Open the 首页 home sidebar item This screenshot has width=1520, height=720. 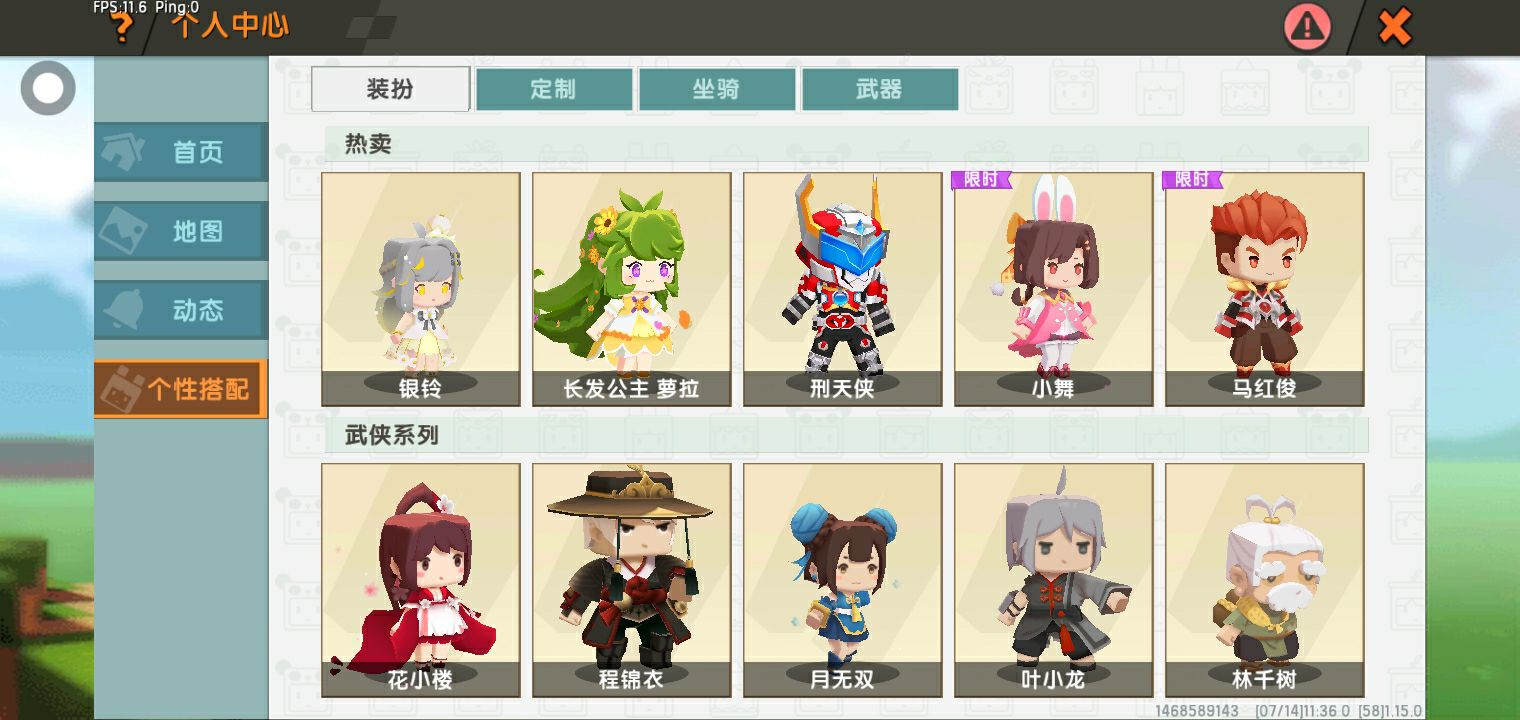click(181, 152)
